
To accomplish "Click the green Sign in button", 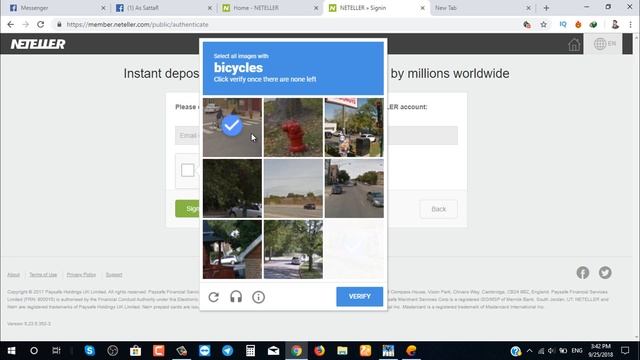I will coord(188,209).
